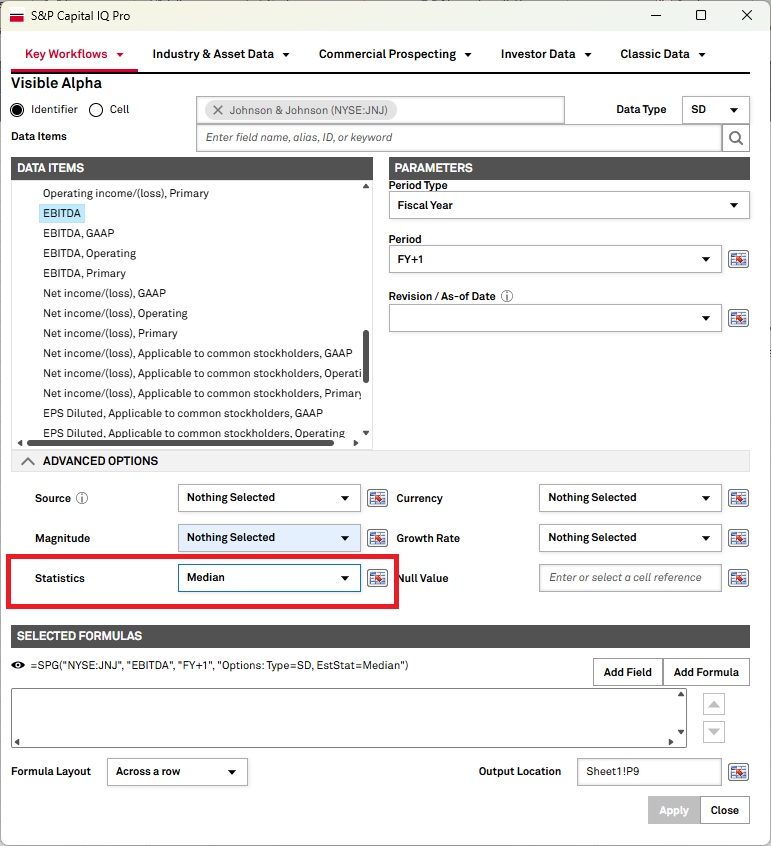This screenshot has height=846, width=772.
Task: Toggle the eye icon beside the SPG formula
Action: click(x=18, y=665)
